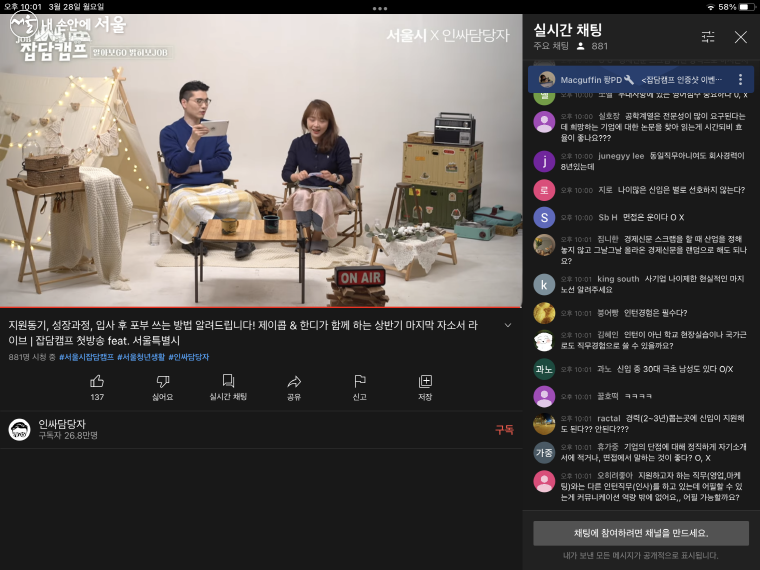760x570 pixels.
Task: Open 실시간 채팅 from the action row
Action: coord(228,387)
